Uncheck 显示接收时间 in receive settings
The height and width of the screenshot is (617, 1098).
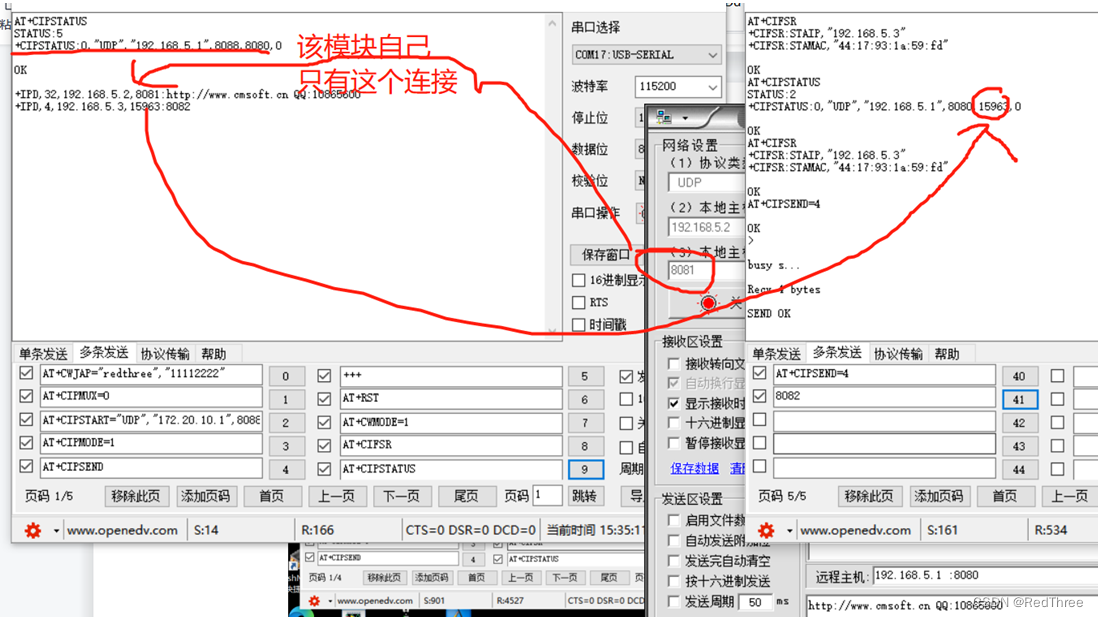[674, 403]
